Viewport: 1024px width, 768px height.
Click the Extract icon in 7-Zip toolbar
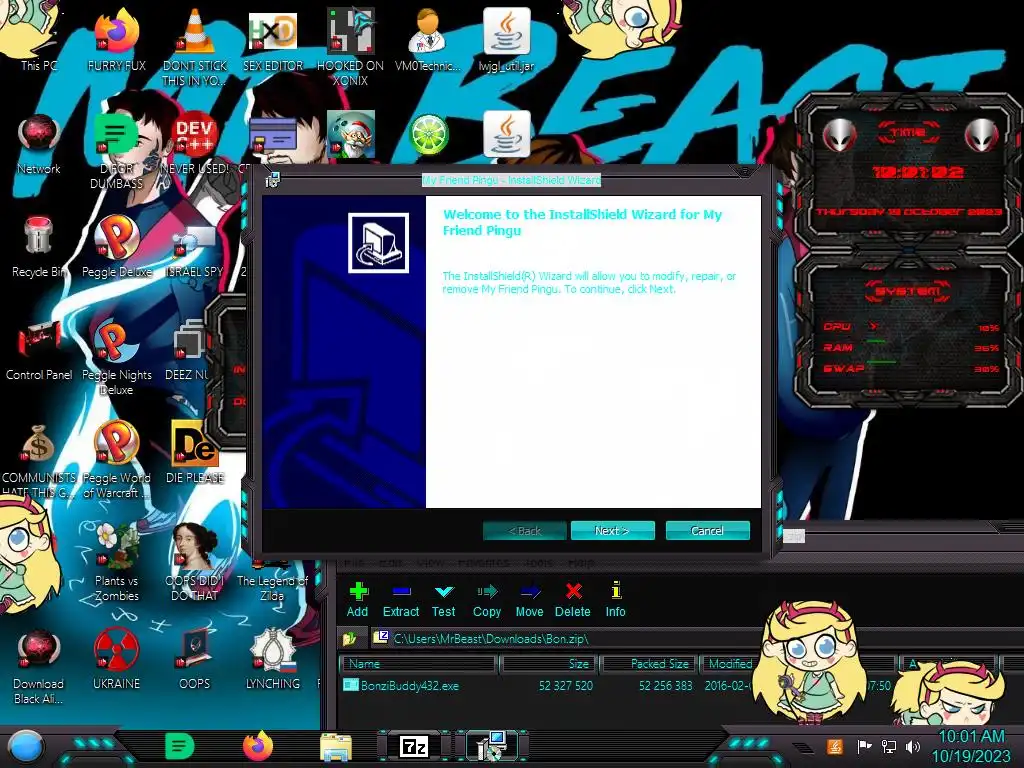click(x=401, y=591)
